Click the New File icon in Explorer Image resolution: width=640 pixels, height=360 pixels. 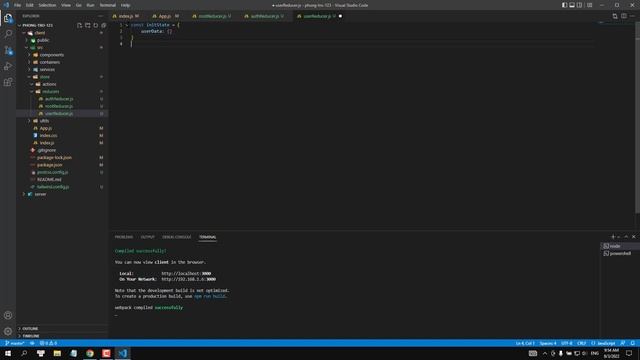(80, 25)
